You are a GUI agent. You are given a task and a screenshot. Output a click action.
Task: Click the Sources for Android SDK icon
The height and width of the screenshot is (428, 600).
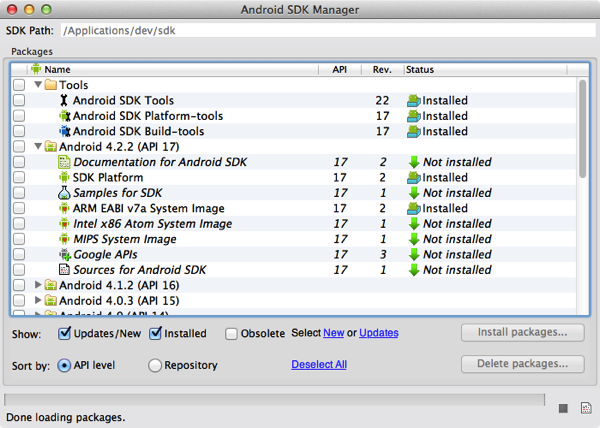click(x=64, y=270)
